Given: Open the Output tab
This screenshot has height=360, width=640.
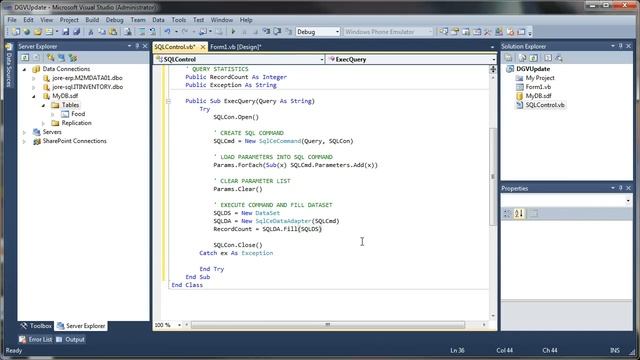Looking at the screenshot, I should (x=70, y=339).
